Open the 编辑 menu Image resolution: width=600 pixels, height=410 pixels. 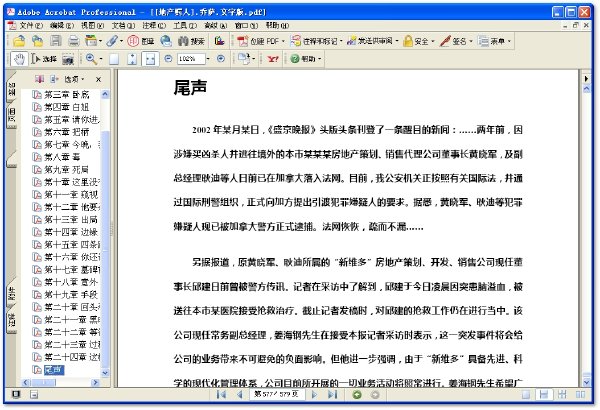point(62,25)
